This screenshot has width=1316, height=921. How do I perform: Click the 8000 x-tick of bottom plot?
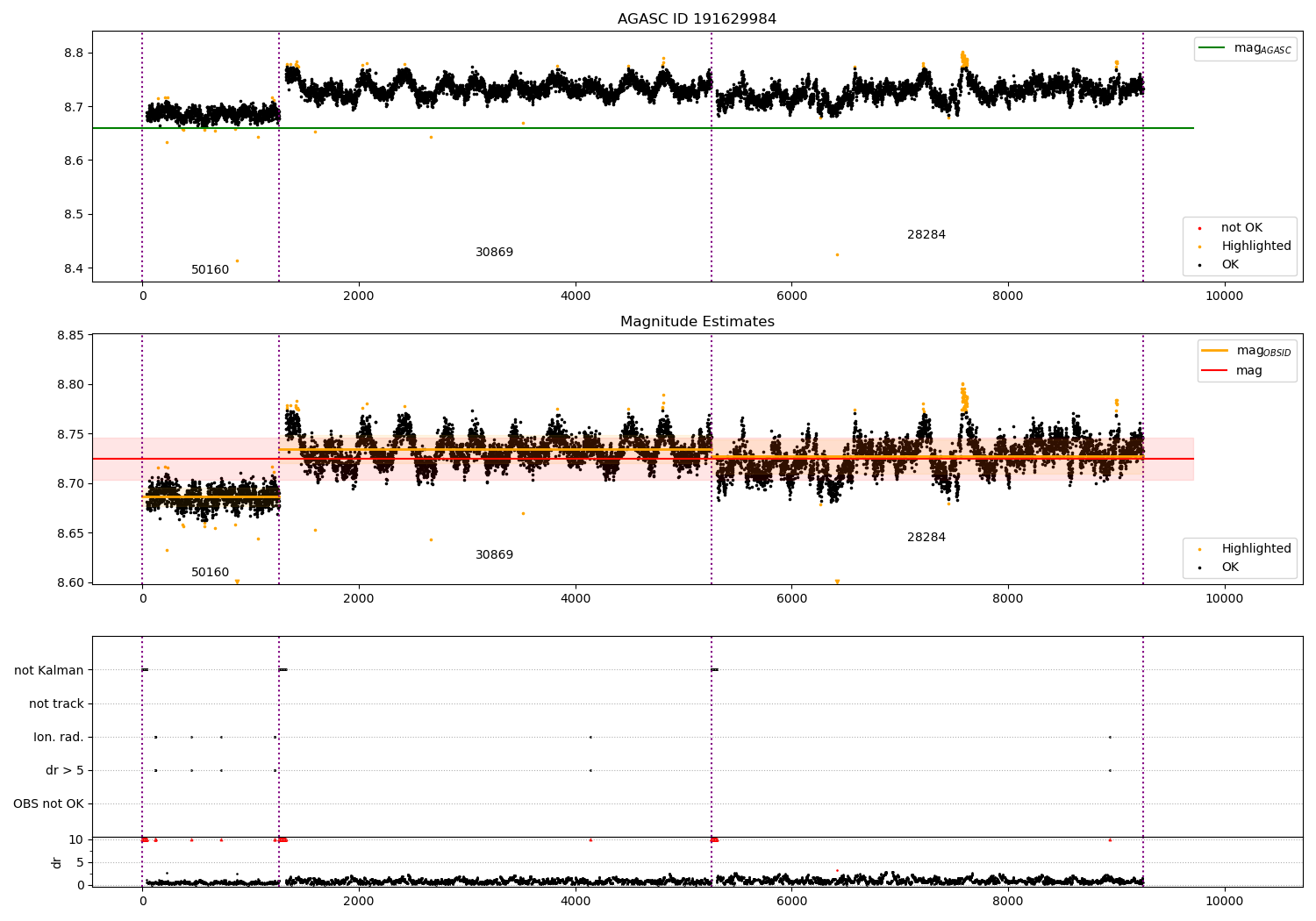click(x=1008, y=902)
